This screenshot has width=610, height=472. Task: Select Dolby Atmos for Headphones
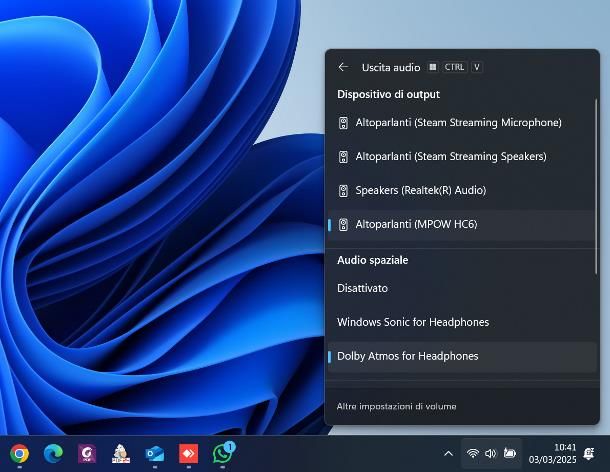point(461,356)
